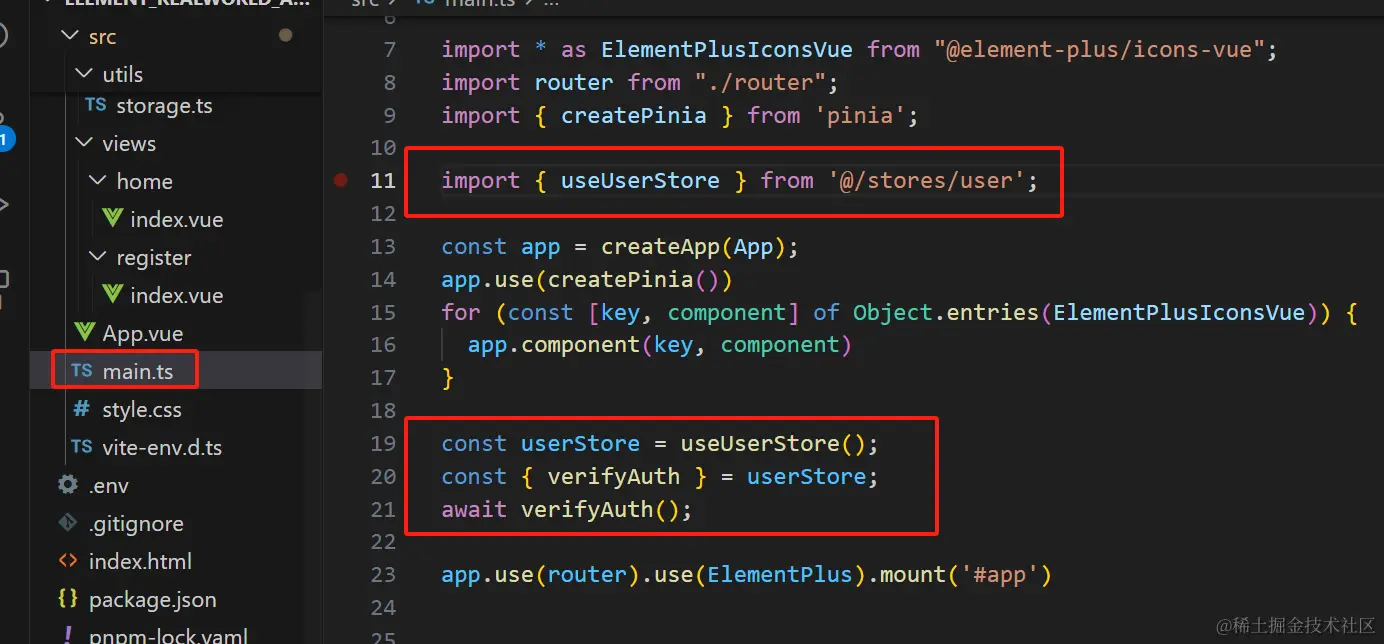The image size is (1384, 644).
Task: Collapse the src folder chevron
Action: (69, 36)
